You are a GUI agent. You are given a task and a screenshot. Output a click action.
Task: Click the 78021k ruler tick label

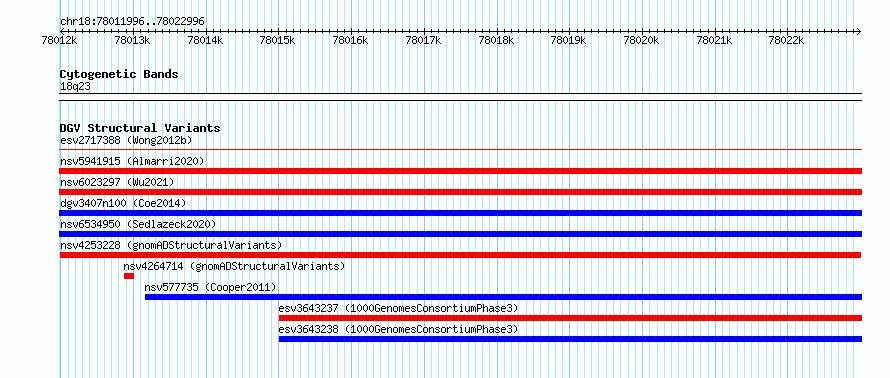click(714, 40)
